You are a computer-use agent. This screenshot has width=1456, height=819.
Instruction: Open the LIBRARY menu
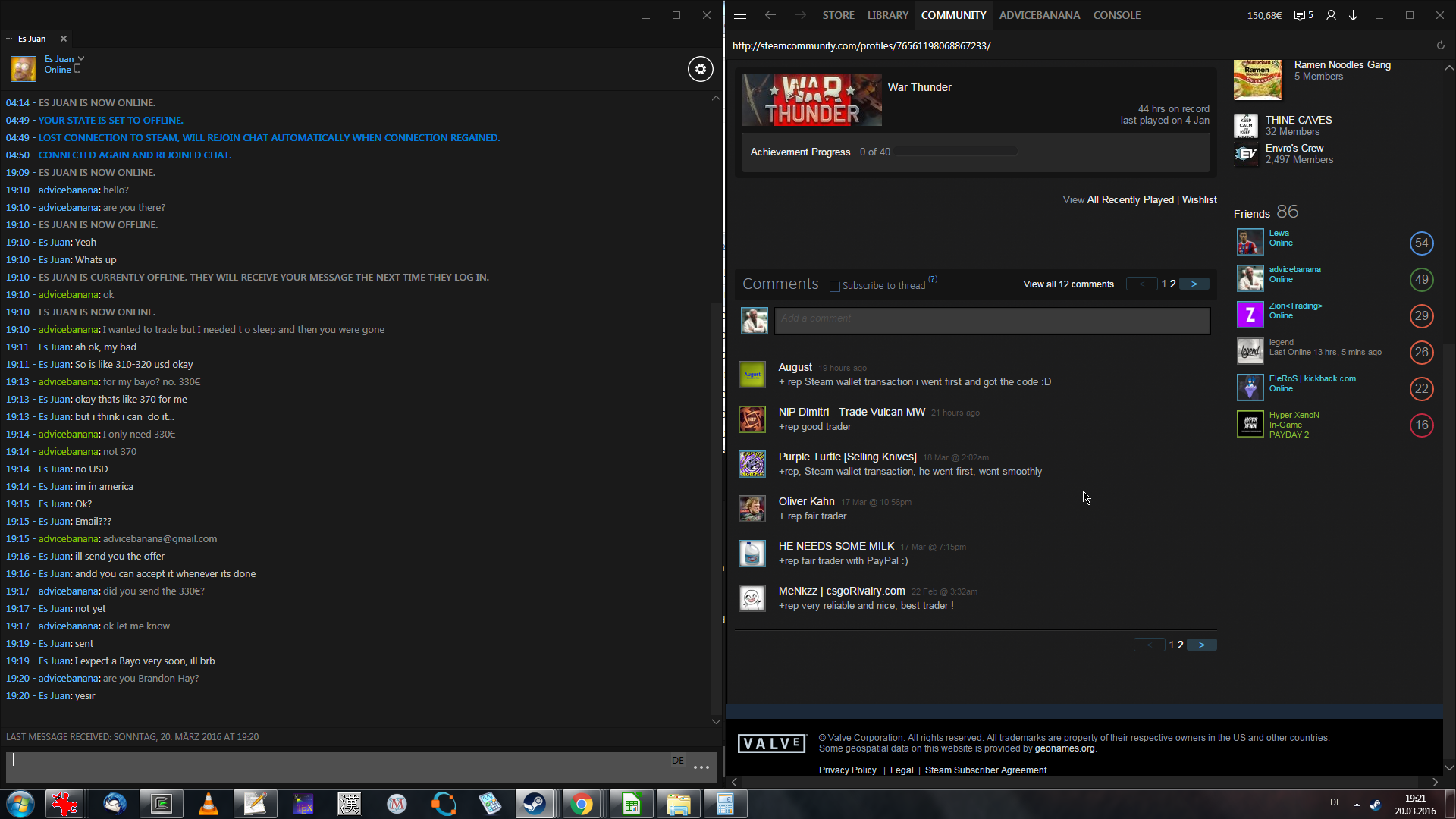887,15
